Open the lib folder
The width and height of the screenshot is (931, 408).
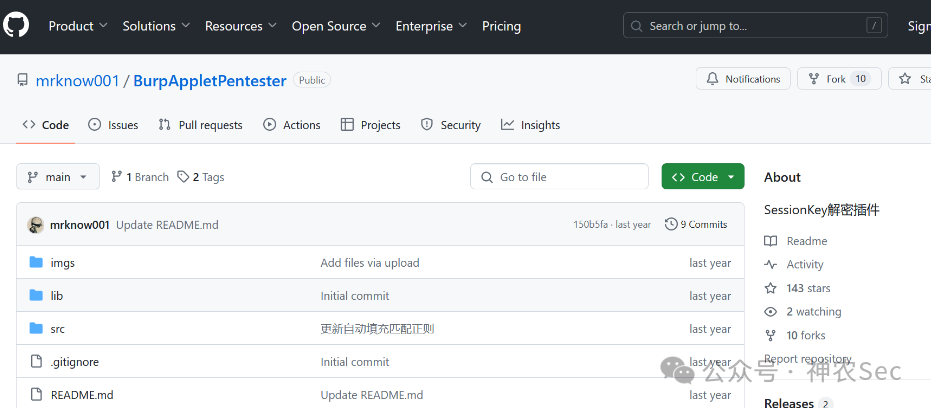coord(56,296)
